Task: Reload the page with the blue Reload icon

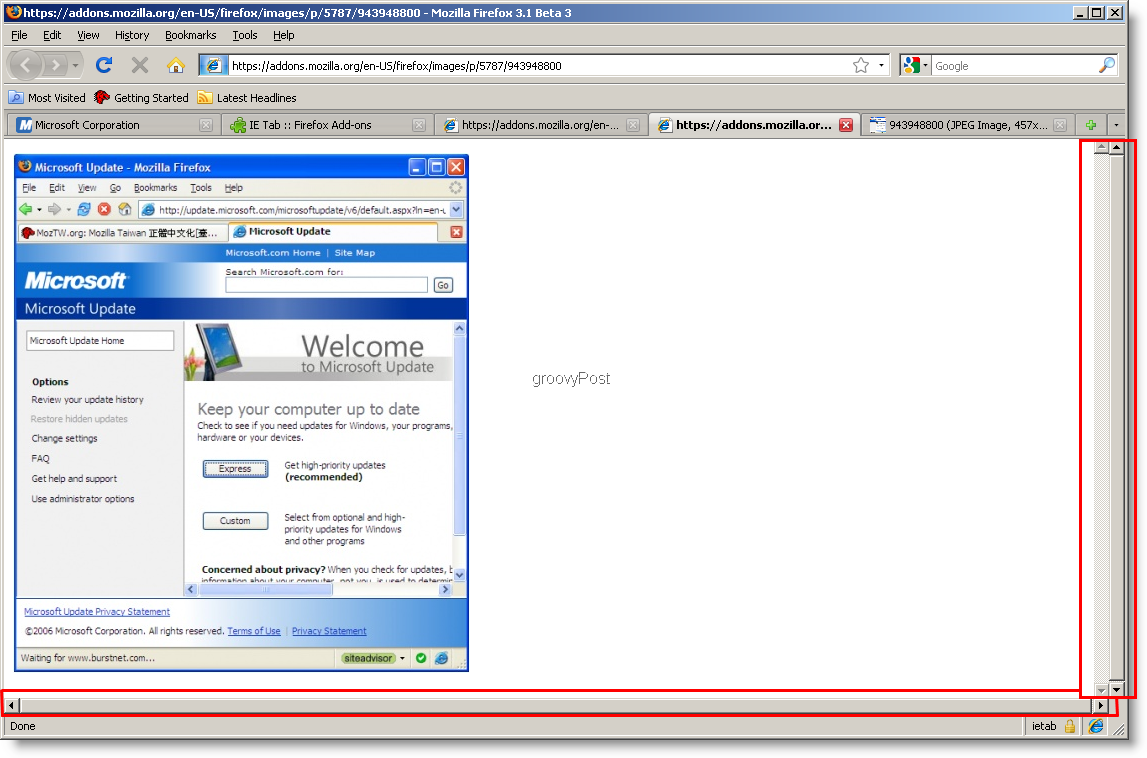Action: (x=104, y=65)
